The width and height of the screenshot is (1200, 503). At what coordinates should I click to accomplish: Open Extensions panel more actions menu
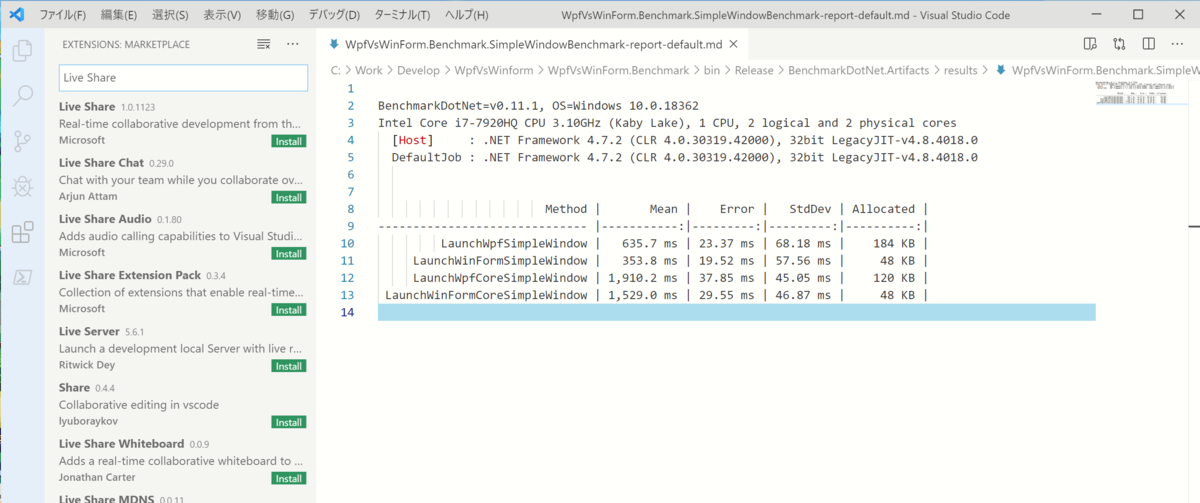tap(293, 44)
